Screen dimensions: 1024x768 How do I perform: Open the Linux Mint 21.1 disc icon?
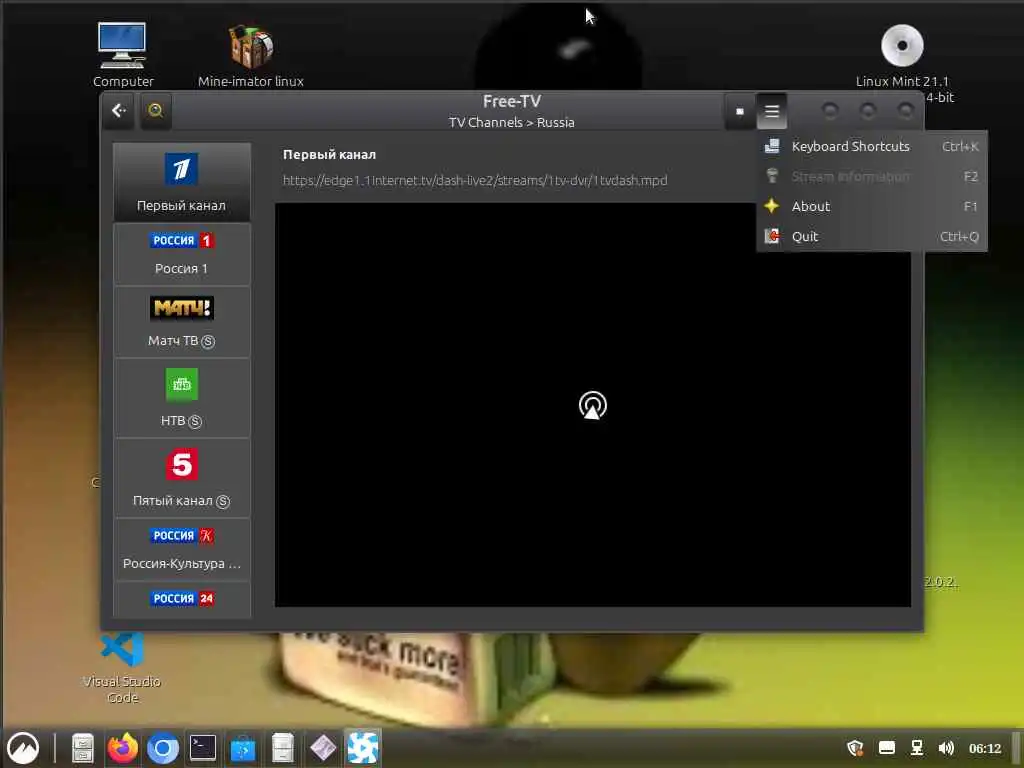pos(902,55)
